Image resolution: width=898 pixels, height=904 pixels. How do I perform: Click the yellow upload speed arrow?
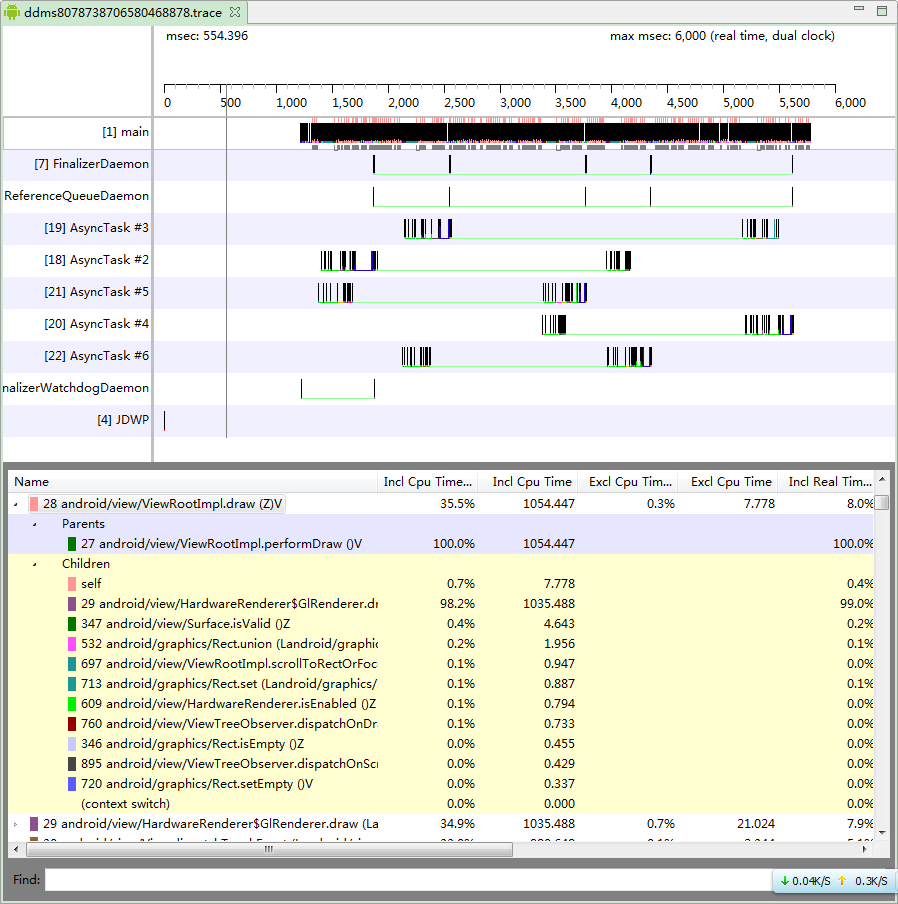pyautogui.click(x=842, y=881)
